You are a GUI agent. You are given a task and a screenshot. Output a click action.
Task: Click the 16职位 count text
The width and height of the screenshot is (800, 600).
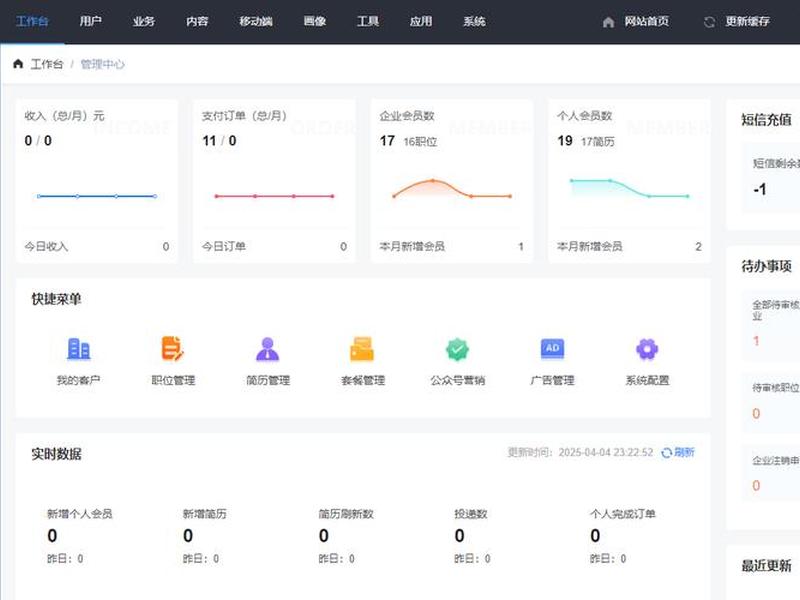click(420, 142)
